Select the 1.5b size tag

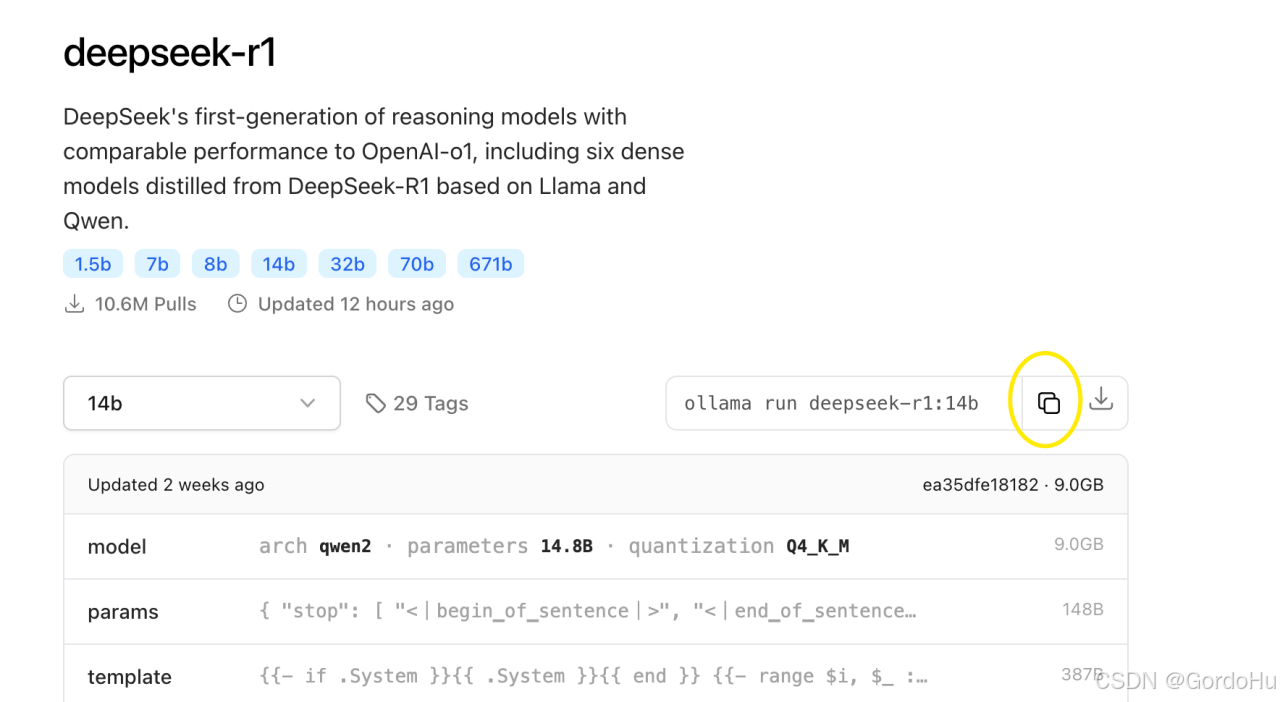click(93, 264)
